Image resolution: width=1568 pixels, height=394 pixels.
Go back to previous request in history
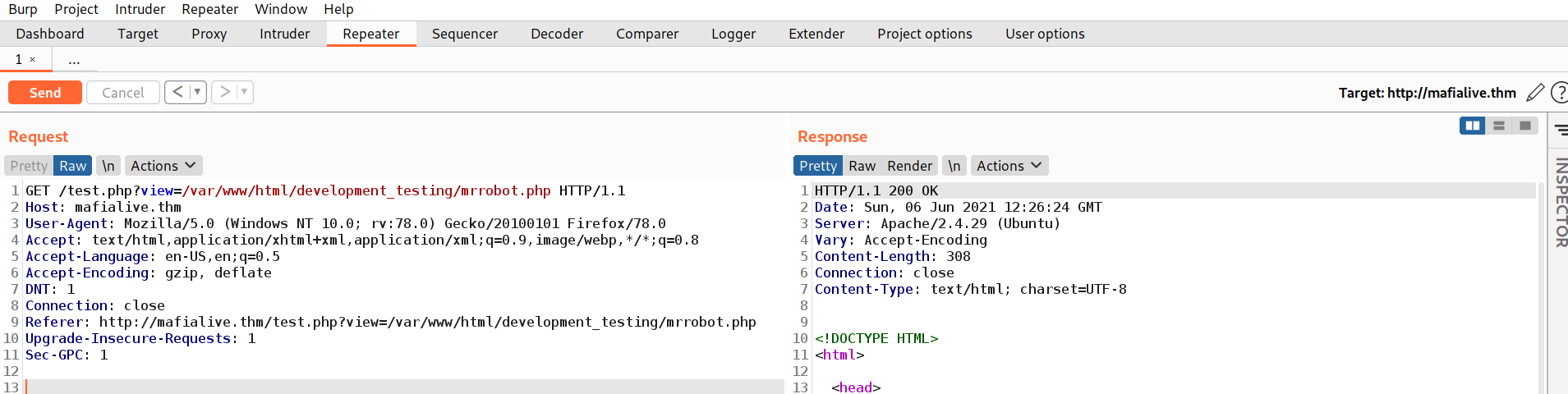(177, 92)
